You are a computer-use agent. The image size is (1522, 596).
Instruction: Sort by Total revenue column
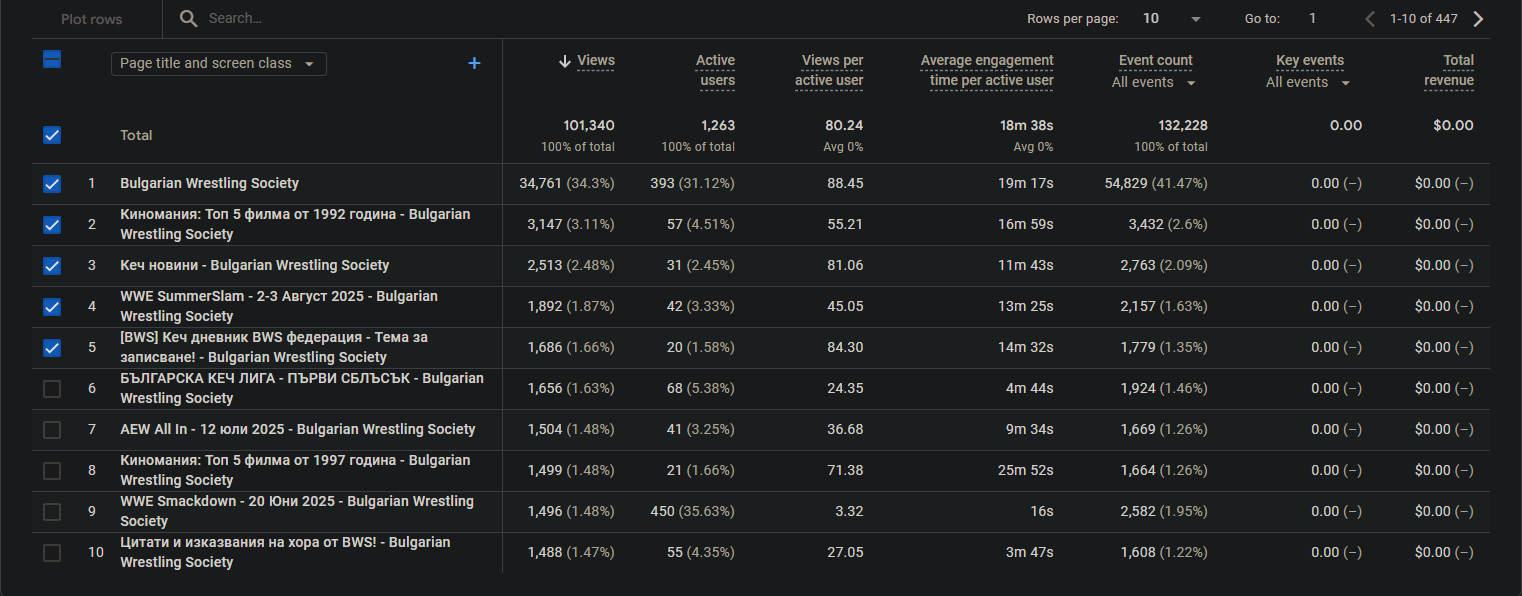1449,71
